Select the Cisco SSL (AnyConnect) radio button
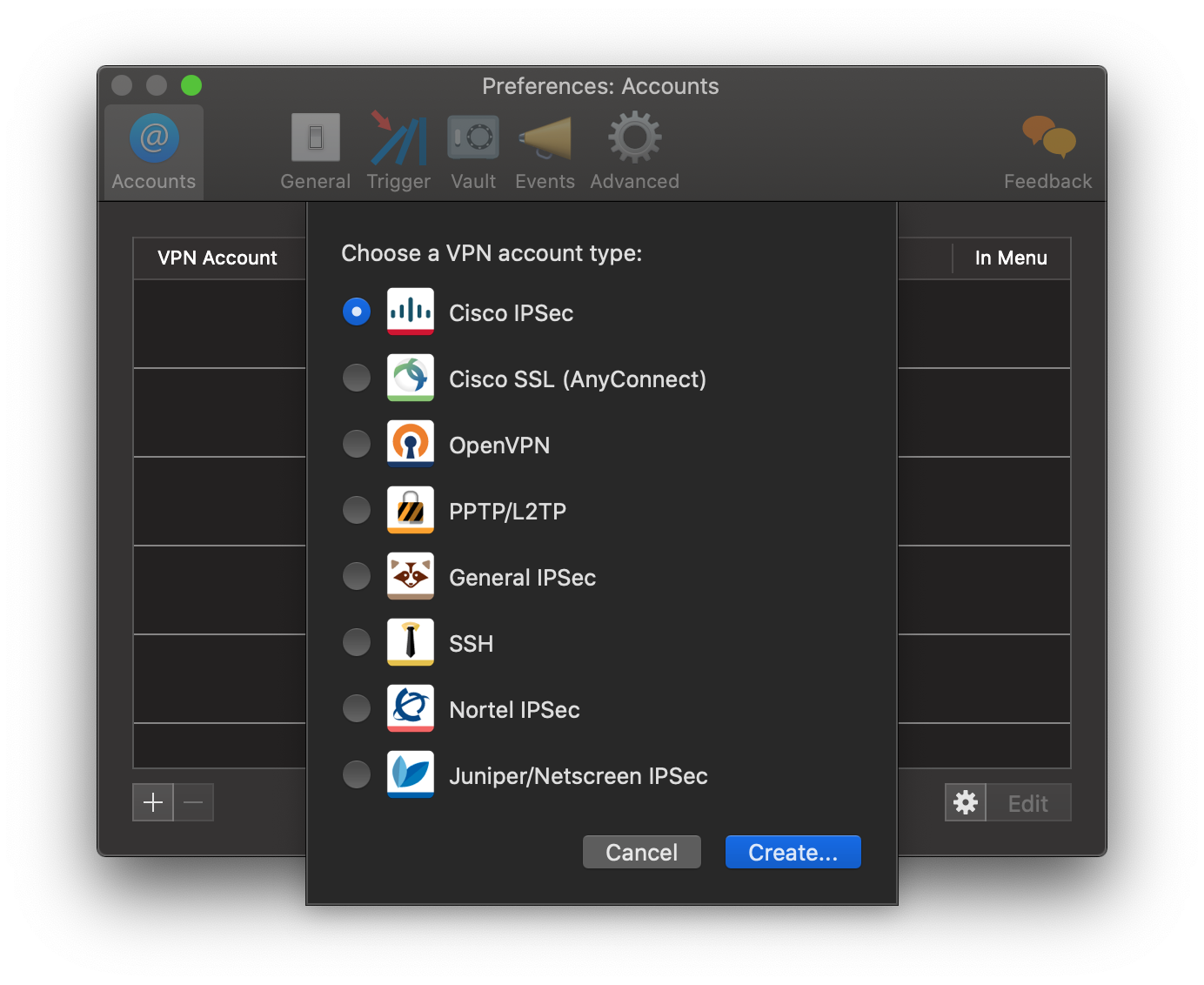This screenshot has height=985, width=1204. [357, 378]
